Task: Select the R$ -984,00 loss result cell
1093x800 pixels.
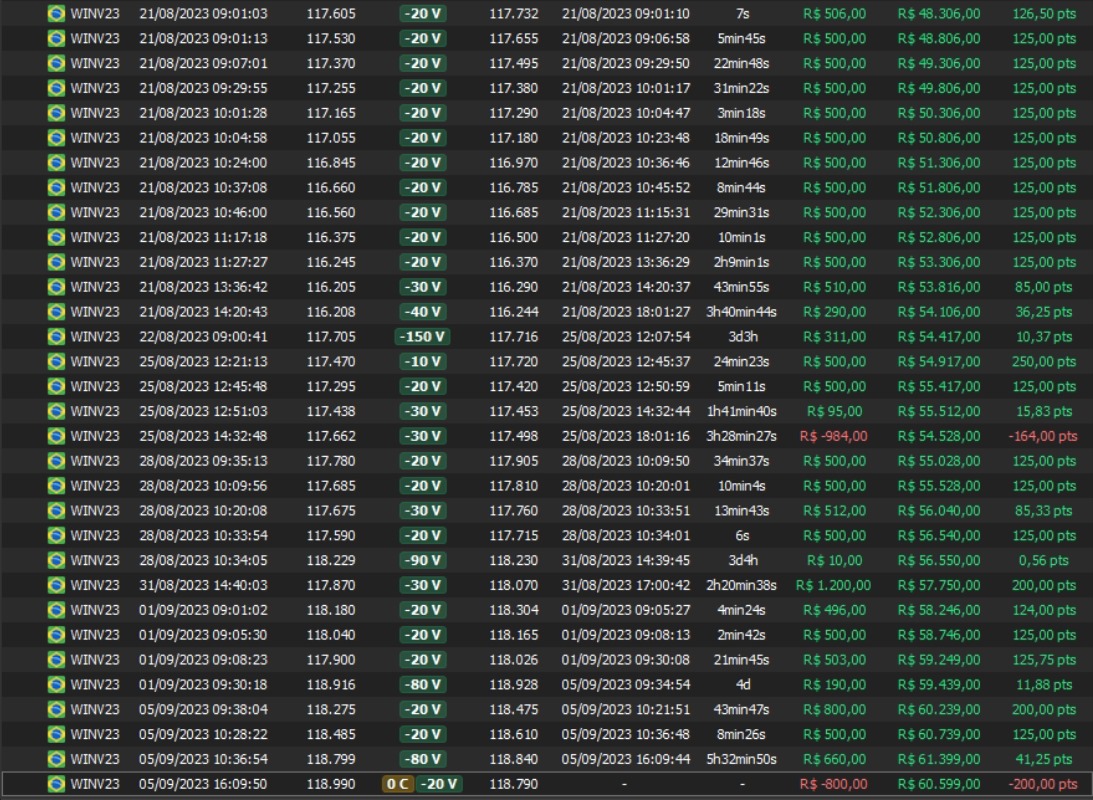Action: point(833,436)
